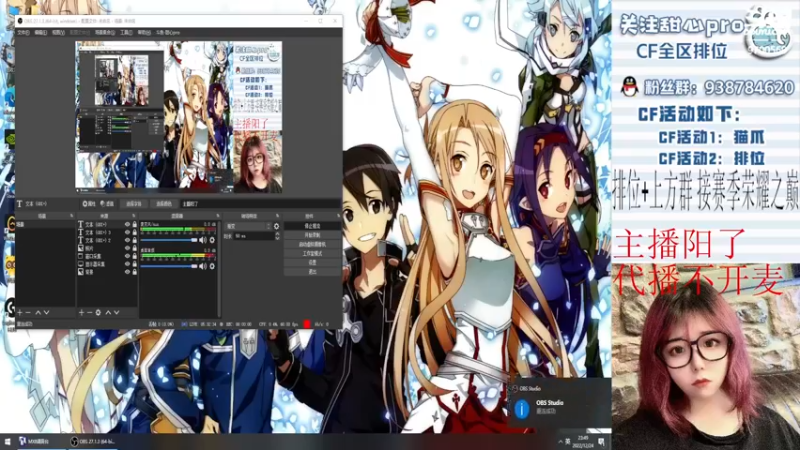Select the scene entry in Scenes list
The width and height of the screenshot is (800, 450).
pyautogui.click(x=45, y=224)
